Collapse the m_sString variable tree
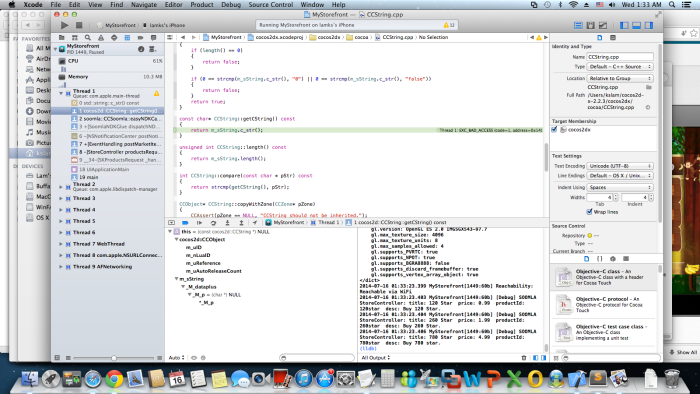This screenshot has height=394, width=700. click(176, 279)
